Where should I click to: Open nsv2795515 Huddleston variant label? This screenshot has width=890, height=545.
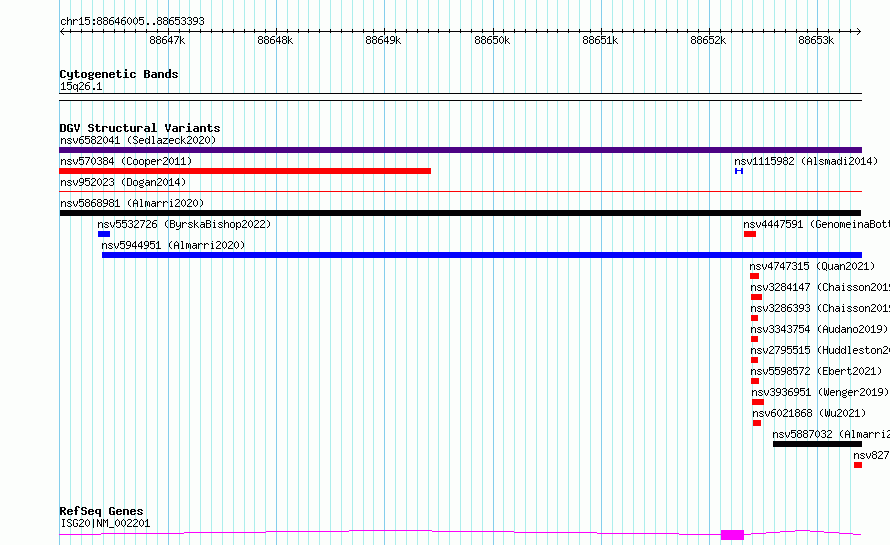click(x=820, y=350)
